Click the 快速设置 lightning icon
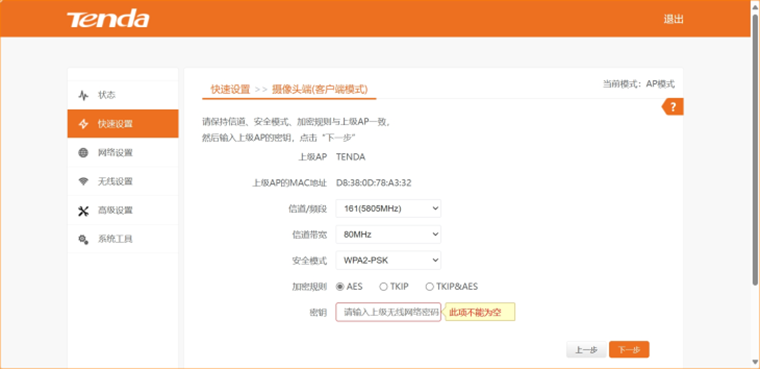 [x=83, y=124]
